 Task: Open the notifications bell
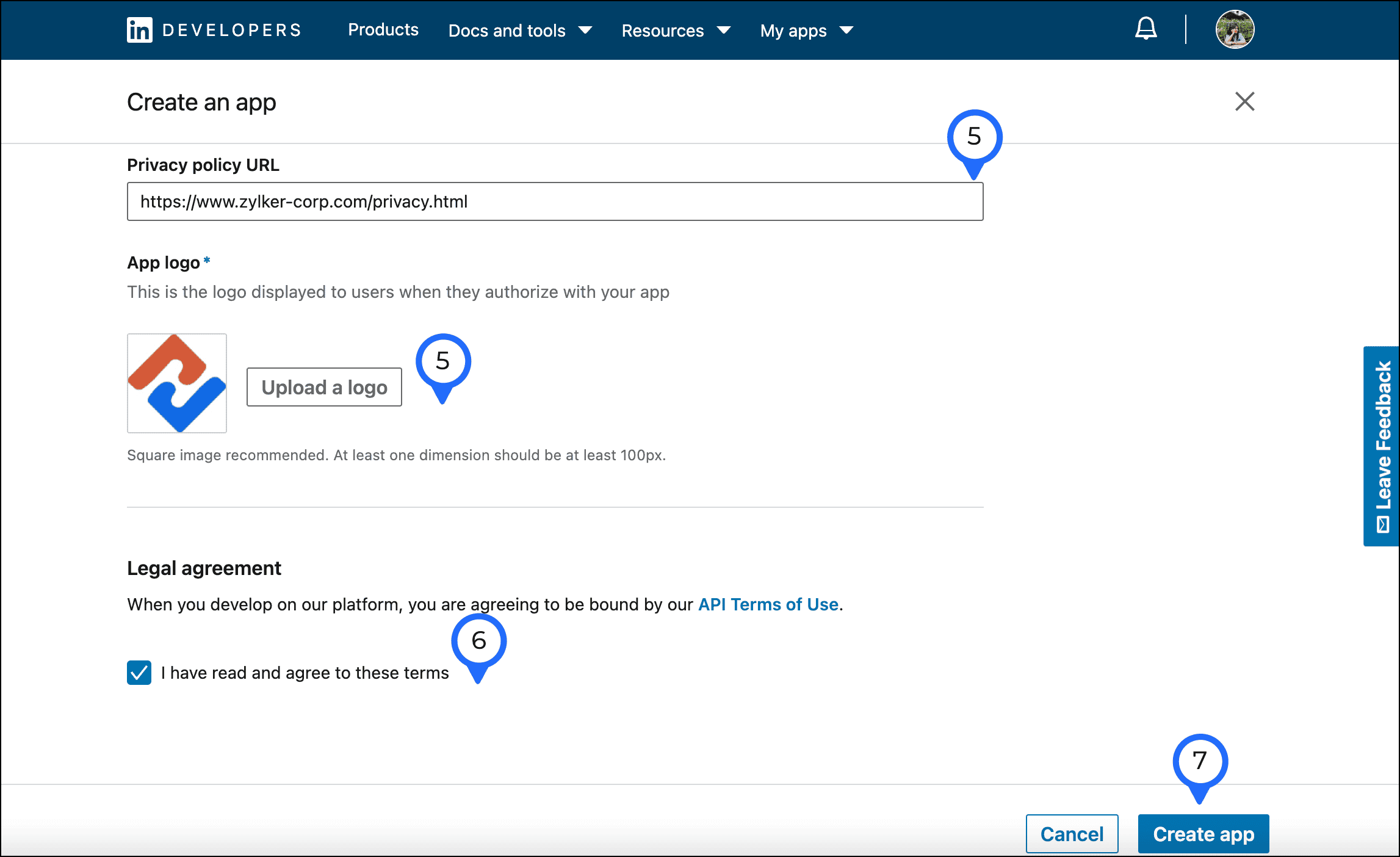(x=1146, y=29)
